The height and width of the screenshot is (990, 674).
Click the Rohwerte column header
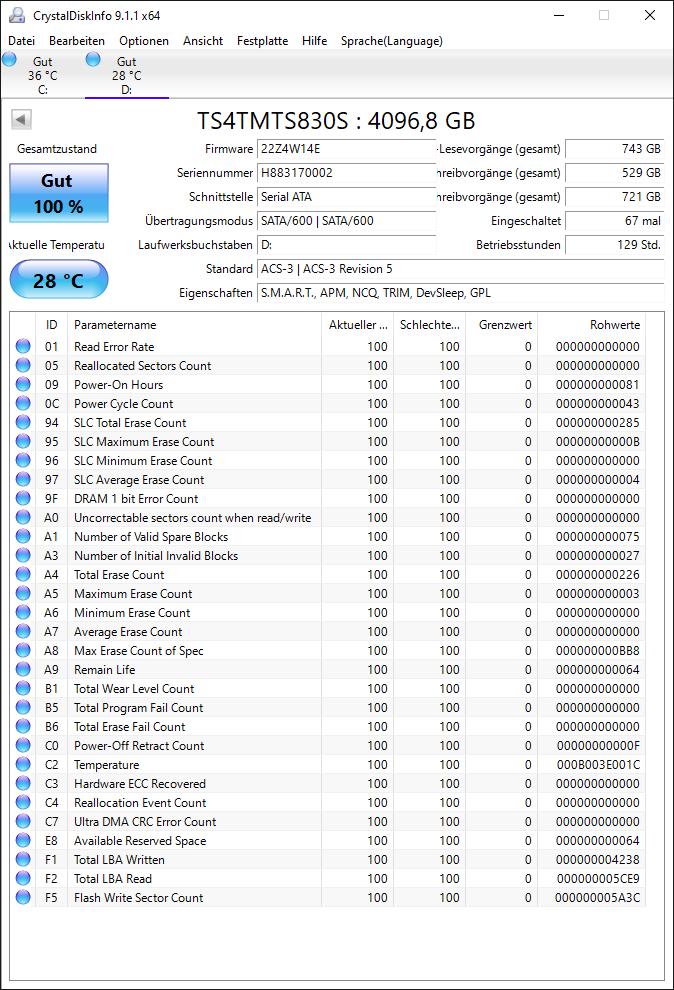591,325
